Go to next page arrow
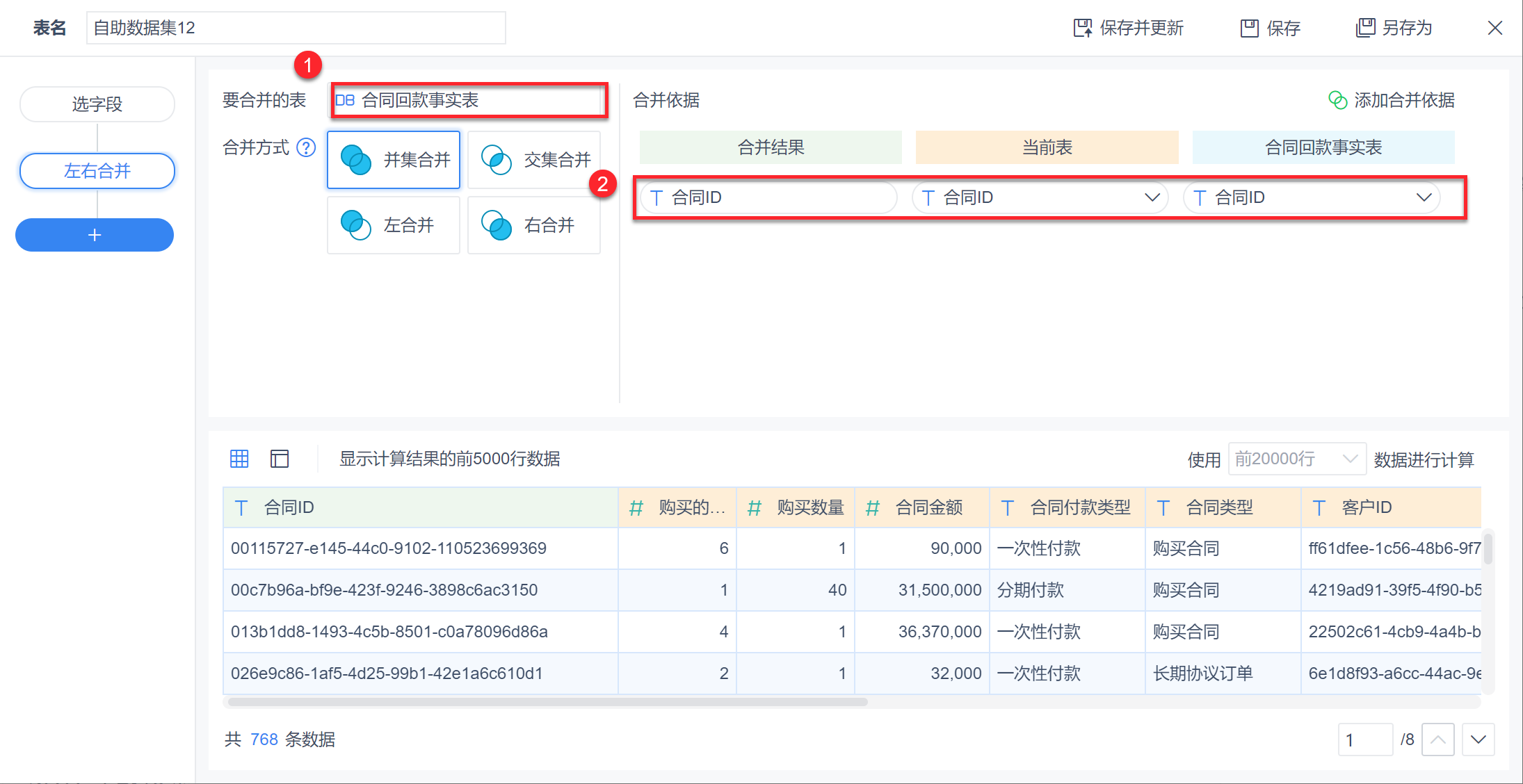The height and width of the screenshot is (784, 1523). pos(1478,740)
